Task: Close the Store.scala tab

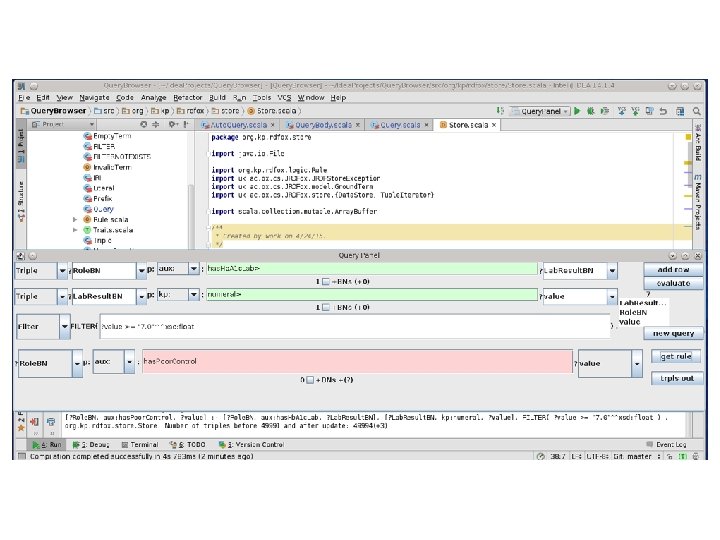Action: coord(494,125)
